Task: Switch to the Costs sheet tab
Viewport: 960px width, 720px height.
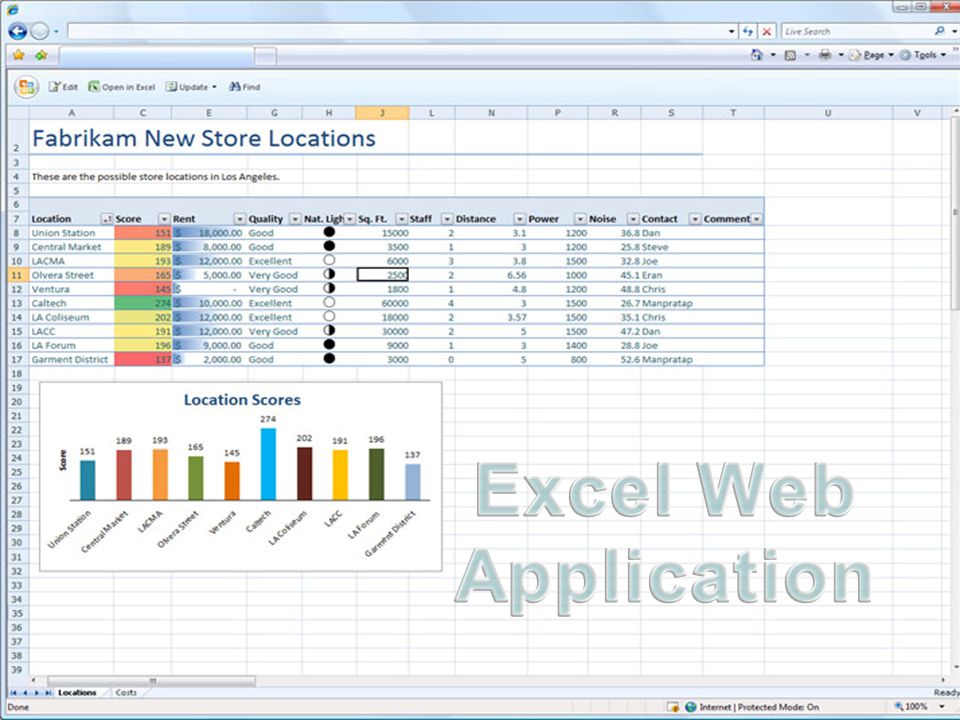Action: coord(126,692)
